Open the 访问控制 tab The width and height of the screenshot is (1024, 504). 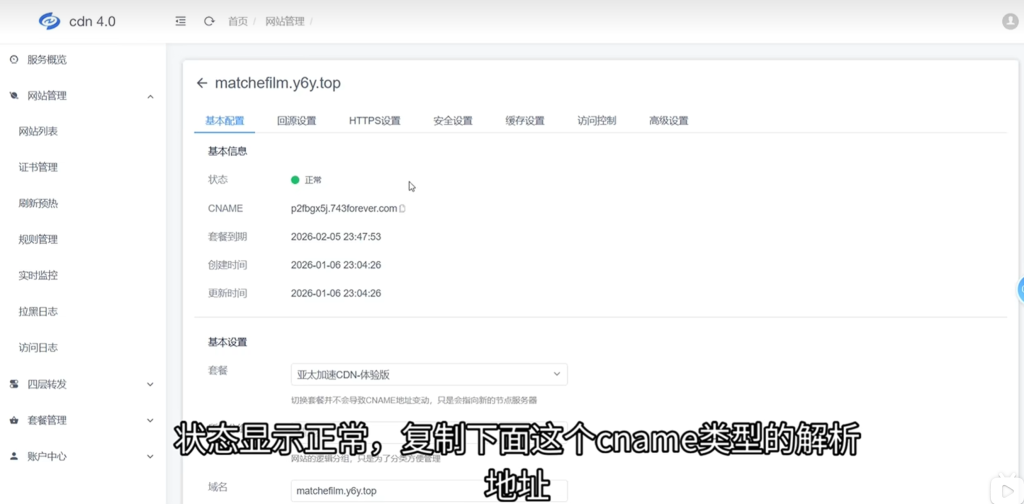(x=597, y=121)
